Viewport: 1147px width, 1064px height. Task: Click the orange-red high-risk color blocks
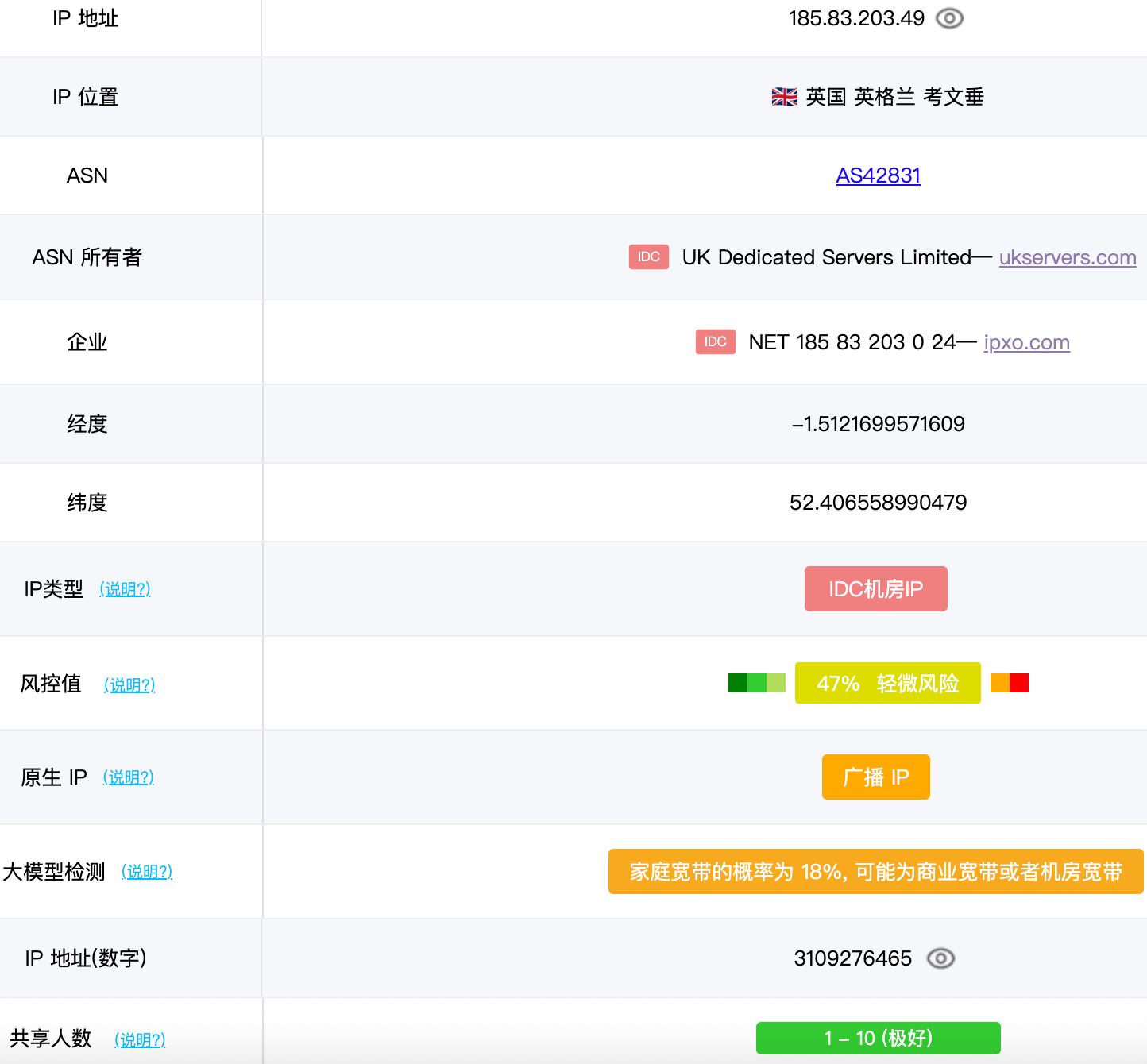pos(1009,683)
